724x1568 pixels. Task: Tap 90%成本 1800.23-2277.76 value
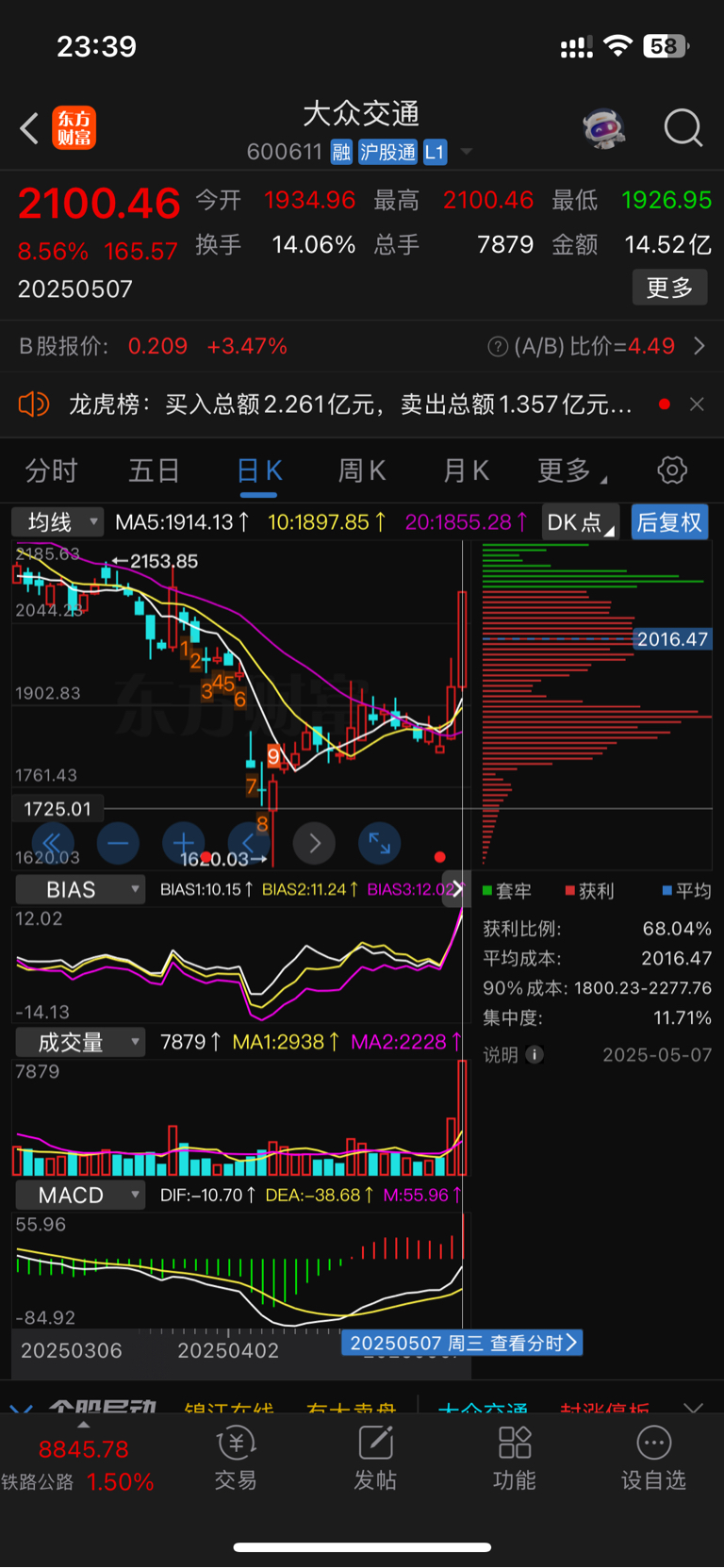click(x=643, y=988)
